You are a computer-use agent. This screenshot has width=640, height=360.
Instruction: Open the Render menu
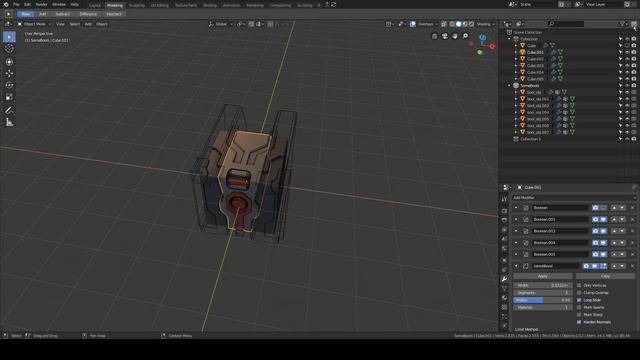click(x=41, y=4)
